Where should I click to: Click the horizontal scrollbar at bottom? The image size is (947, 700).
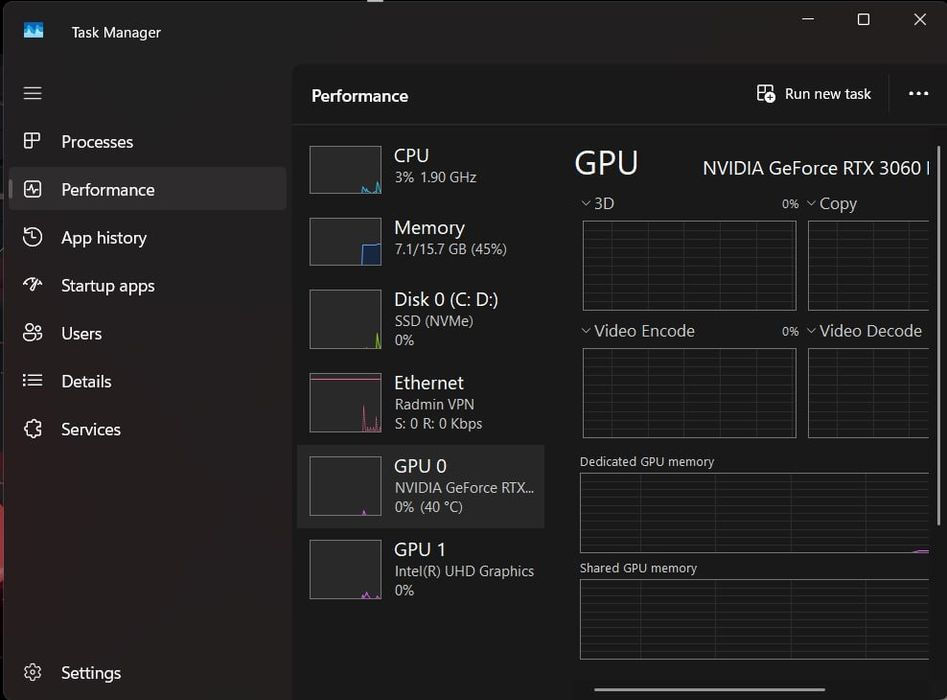click(x=710, y=689)
